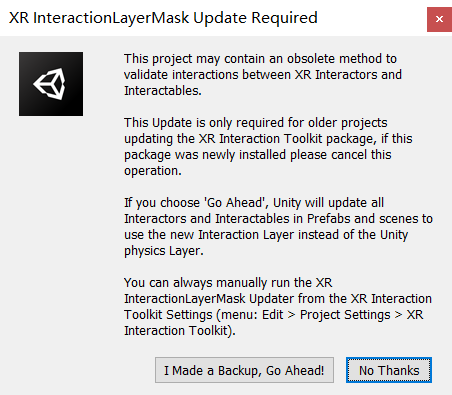
Task: Close the dialog with the red X
Action: point(439,19)
